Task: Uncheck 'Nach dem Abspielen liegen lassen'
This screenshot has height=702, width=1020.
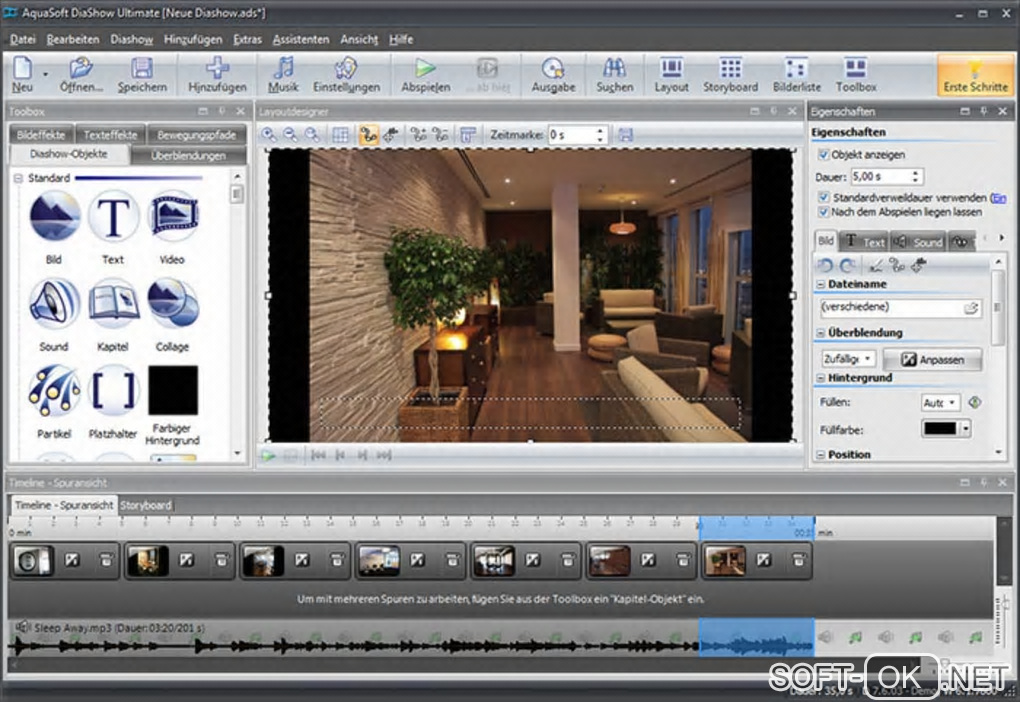Action: pyautogui.click(x=824, y=212)
